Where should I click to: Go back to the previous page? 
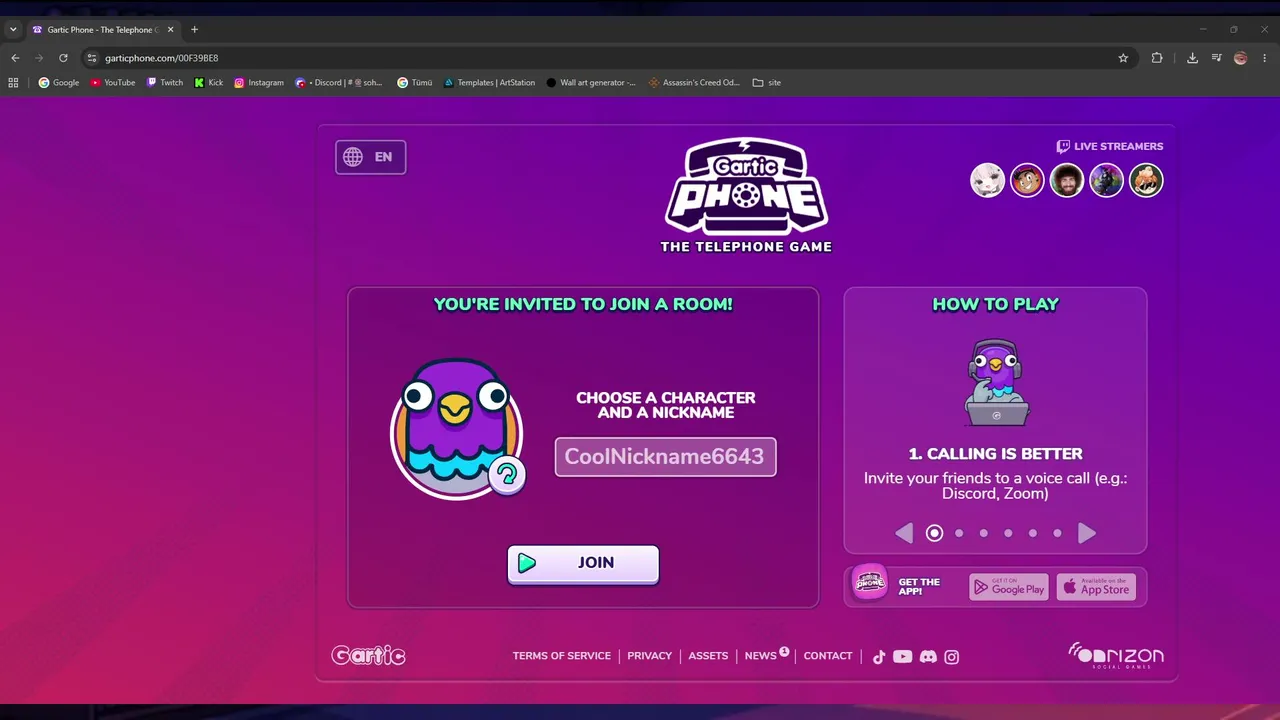click(15, 58)
